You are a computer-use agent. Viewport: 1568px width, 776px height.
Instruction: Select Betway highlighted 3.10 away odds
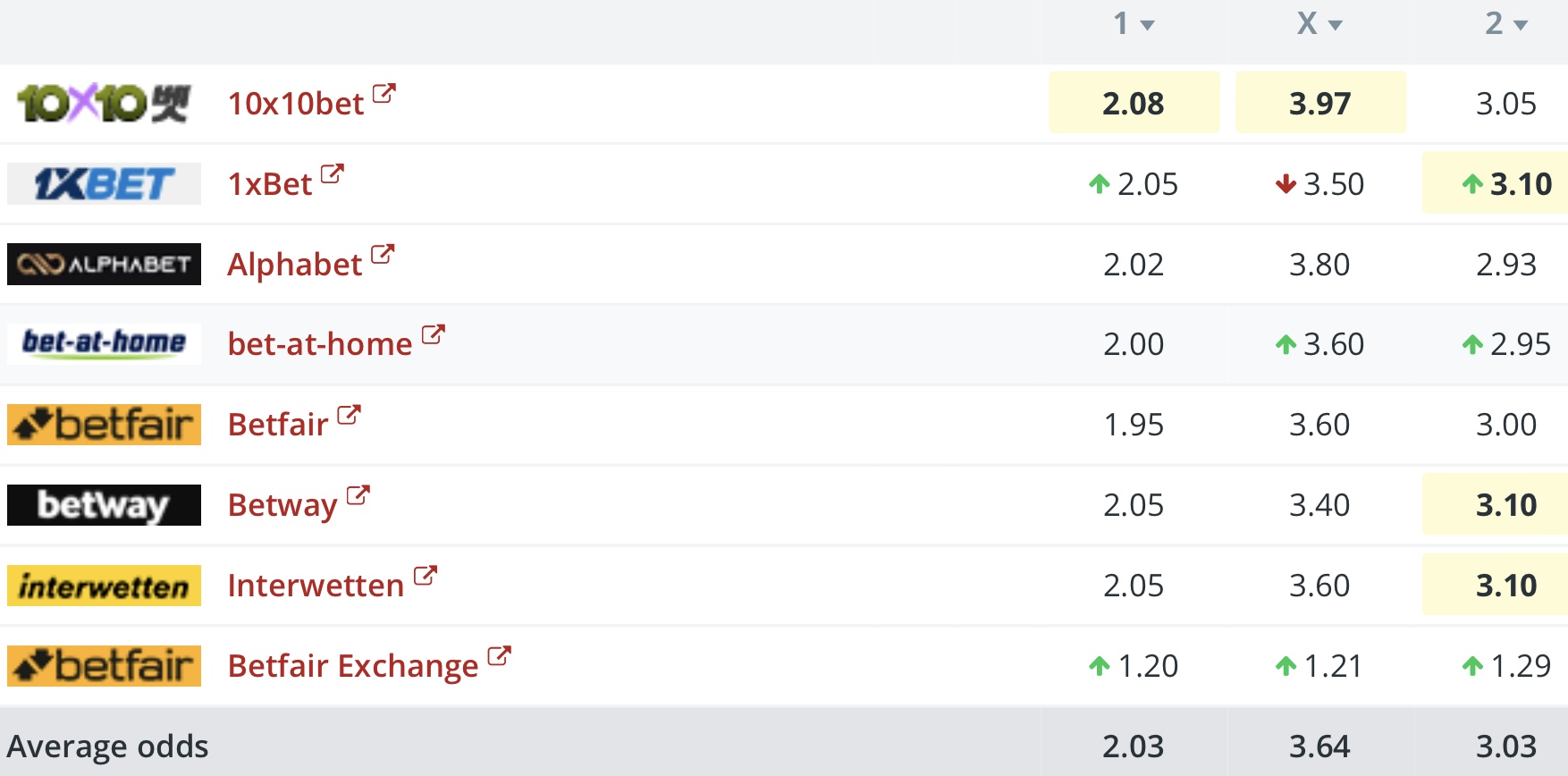click(x=1505, y=505)
